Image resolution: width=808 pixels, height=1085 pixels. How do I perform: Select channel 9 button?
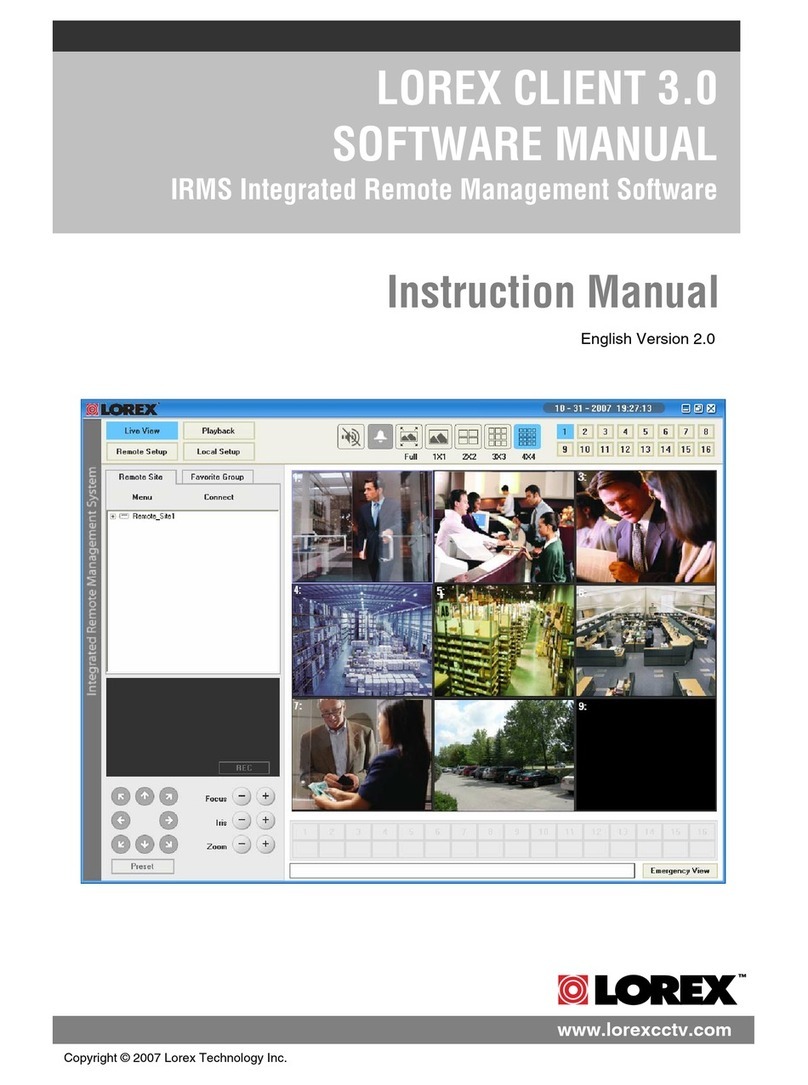pos(564,449)
